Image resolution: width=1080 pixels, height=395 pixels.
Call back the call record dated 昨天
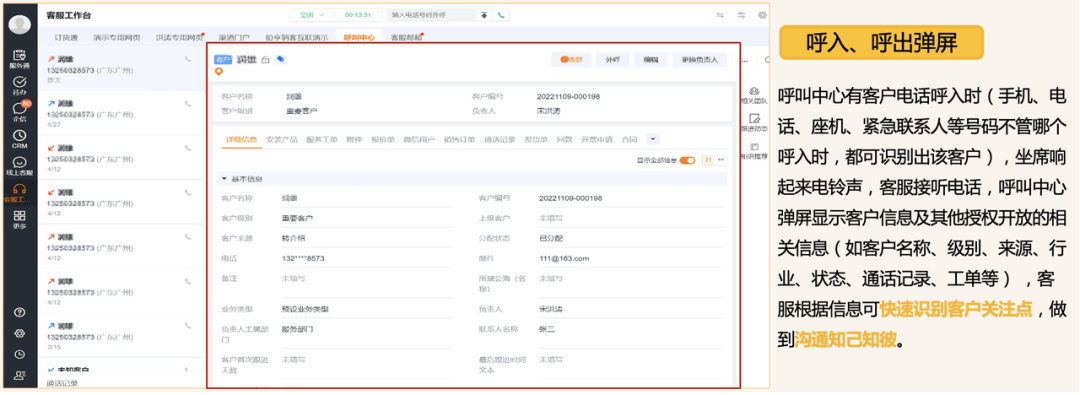(188, 60)
